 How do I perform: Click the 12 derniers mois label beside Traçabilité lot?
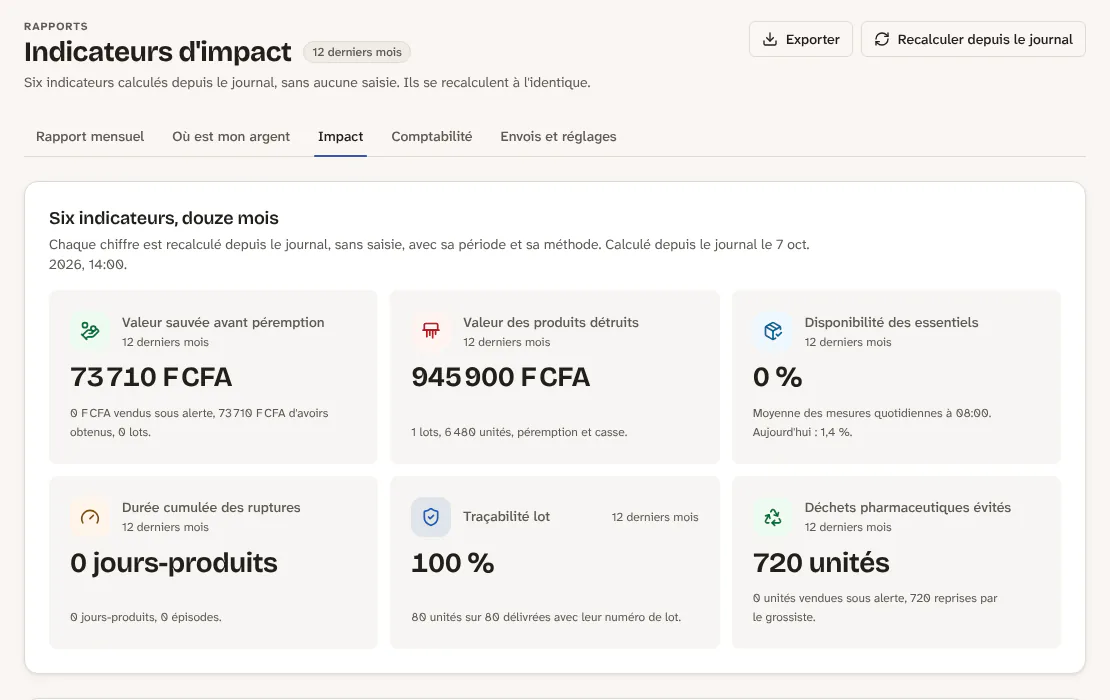[655, 517]
